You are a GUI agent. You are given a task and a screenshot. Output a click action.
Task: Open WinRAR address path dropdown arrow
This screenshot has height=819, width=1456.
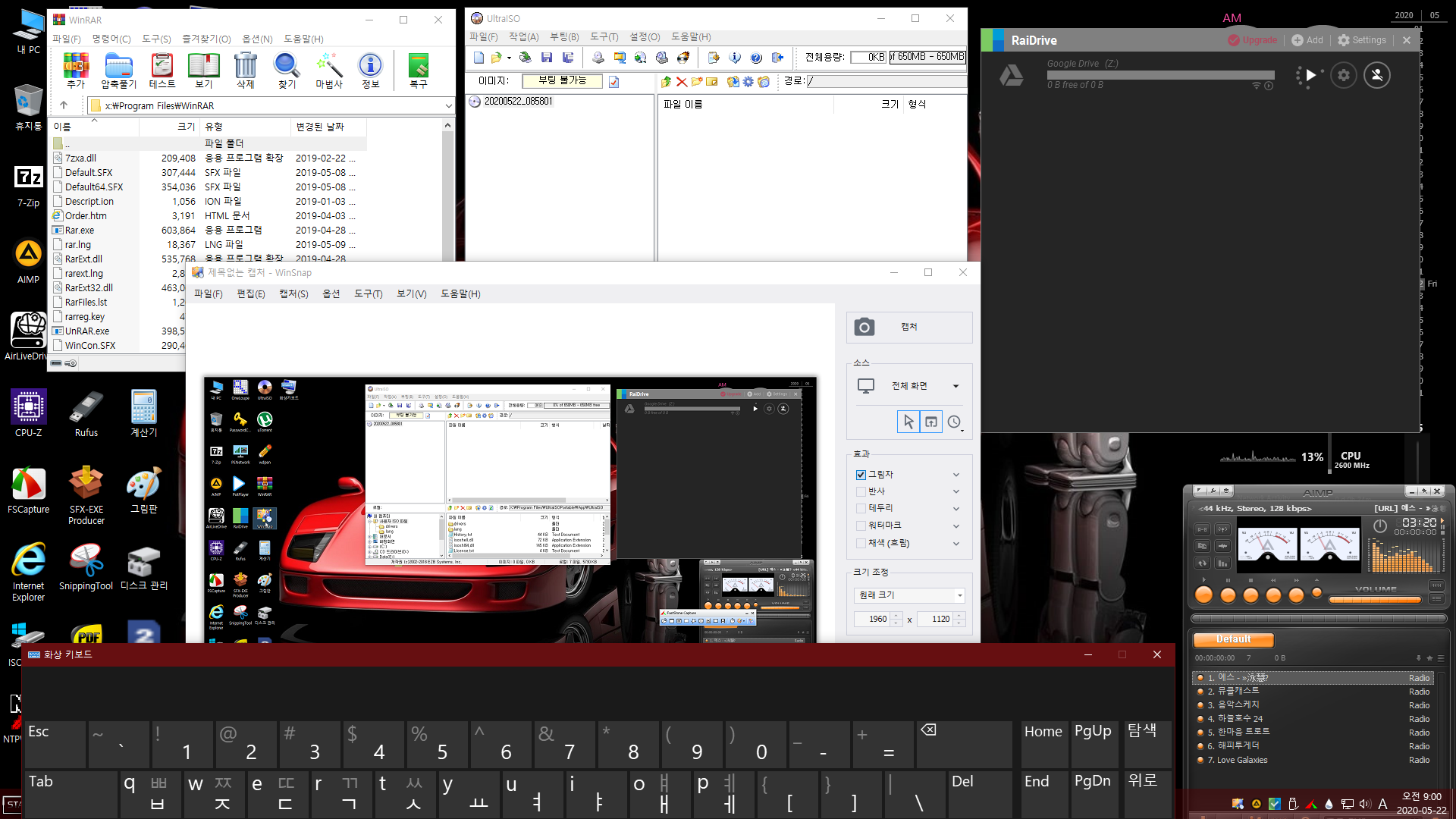[x=448, y=106]
